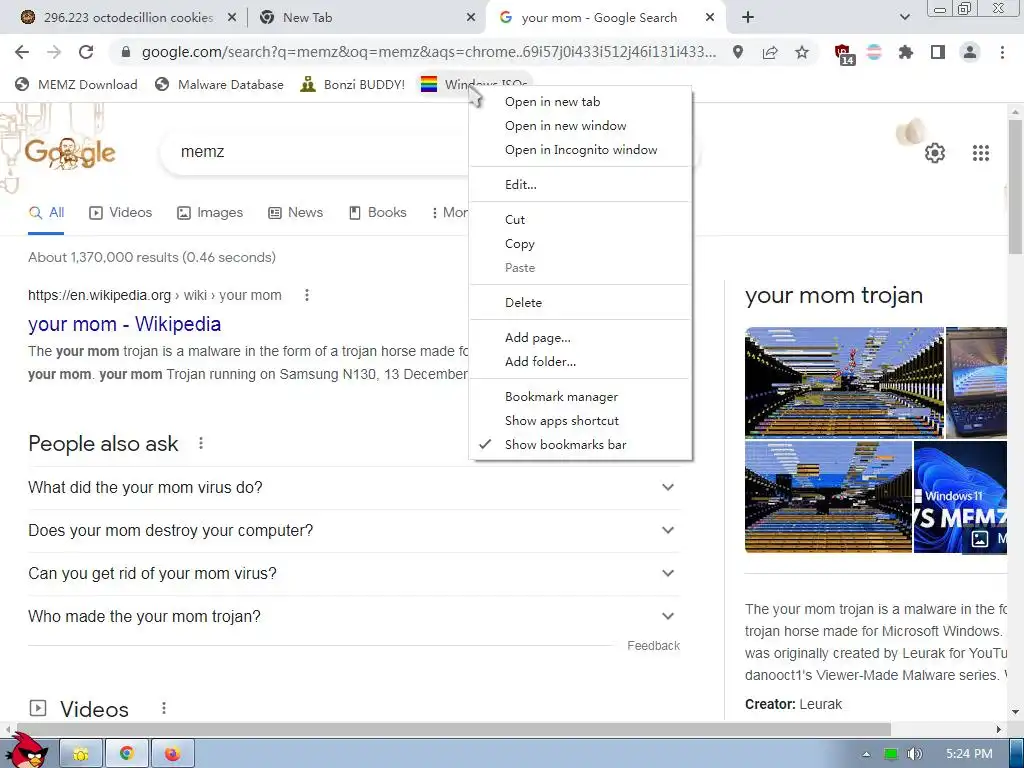This screenshot has width=1024, height=768.
Task: Click three-dot options beside Wikipedia result
Action: (306, 295)
